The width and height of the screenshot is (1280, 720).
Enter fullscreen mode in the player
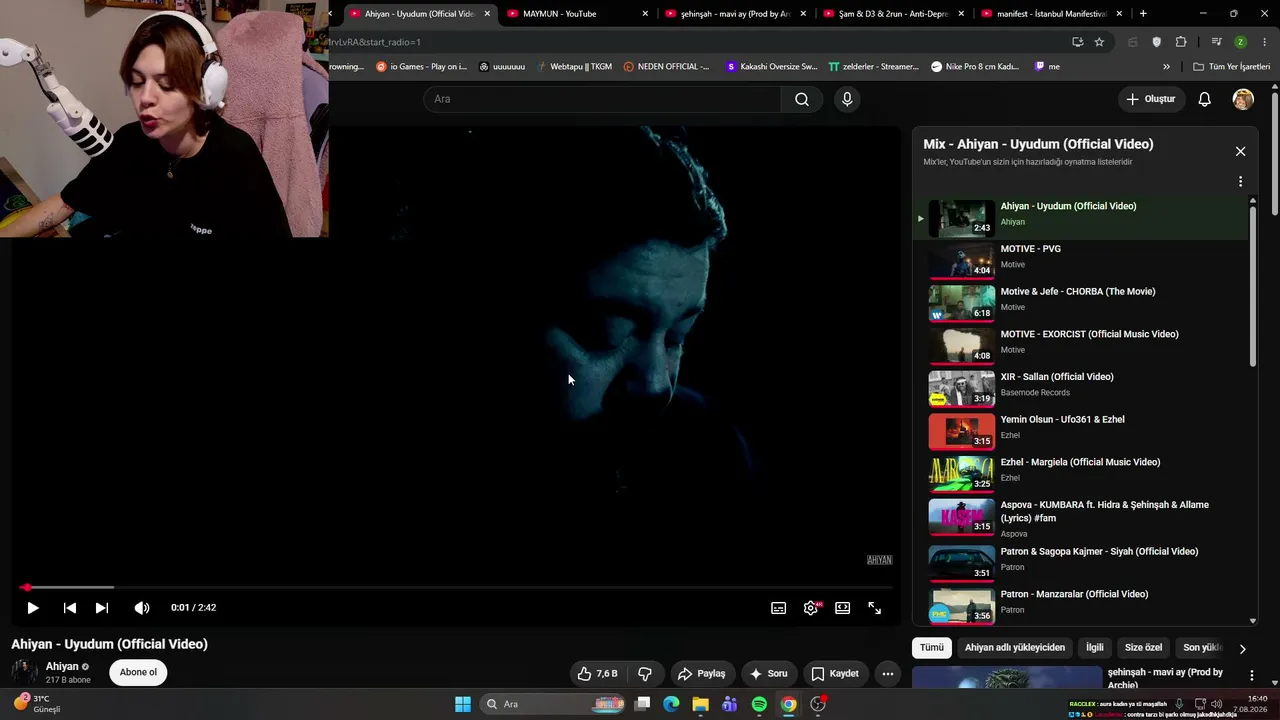(875, 608)
